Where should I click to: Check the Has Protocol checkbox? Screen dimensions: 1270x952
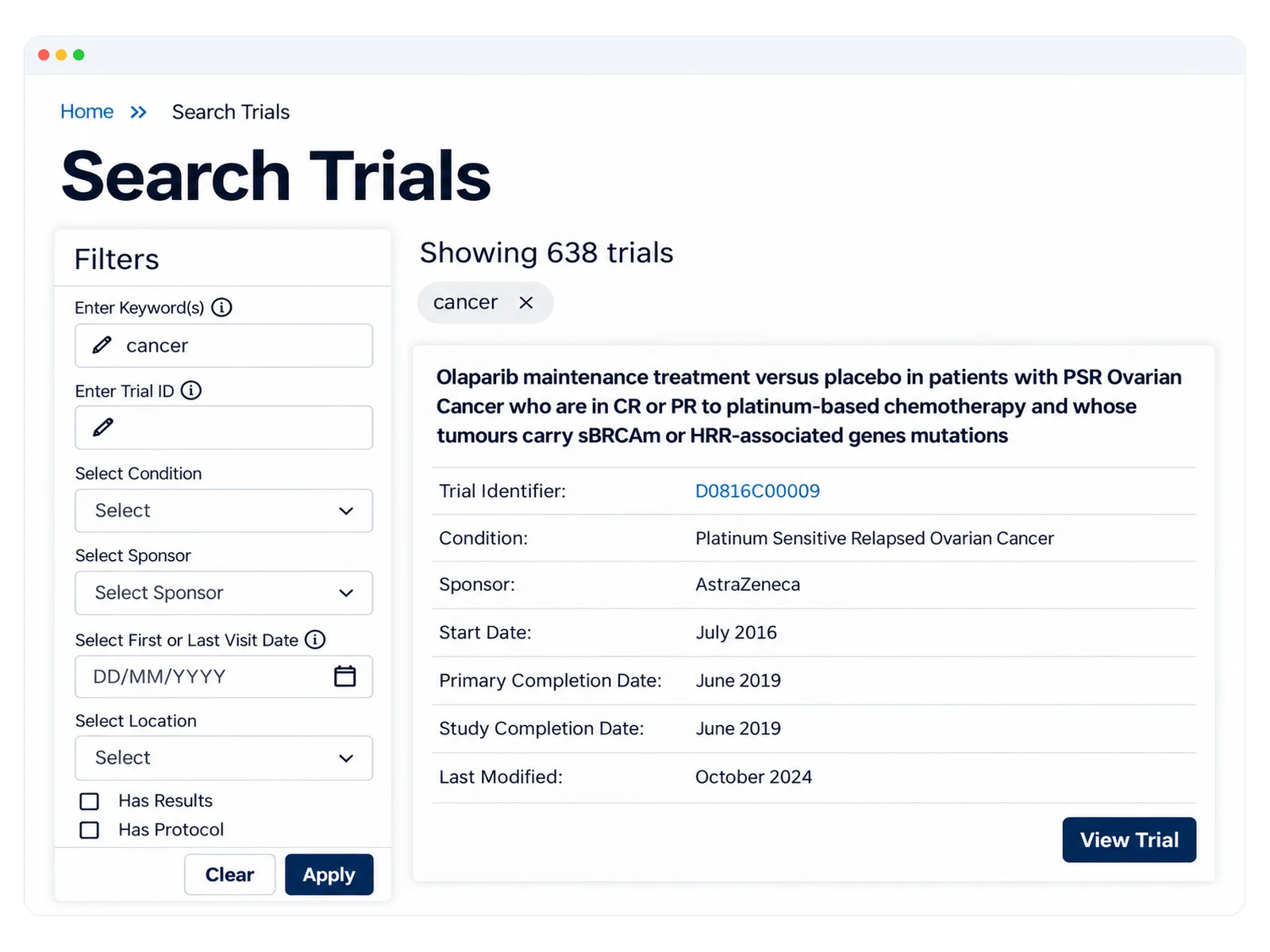(x=89, y=830)
